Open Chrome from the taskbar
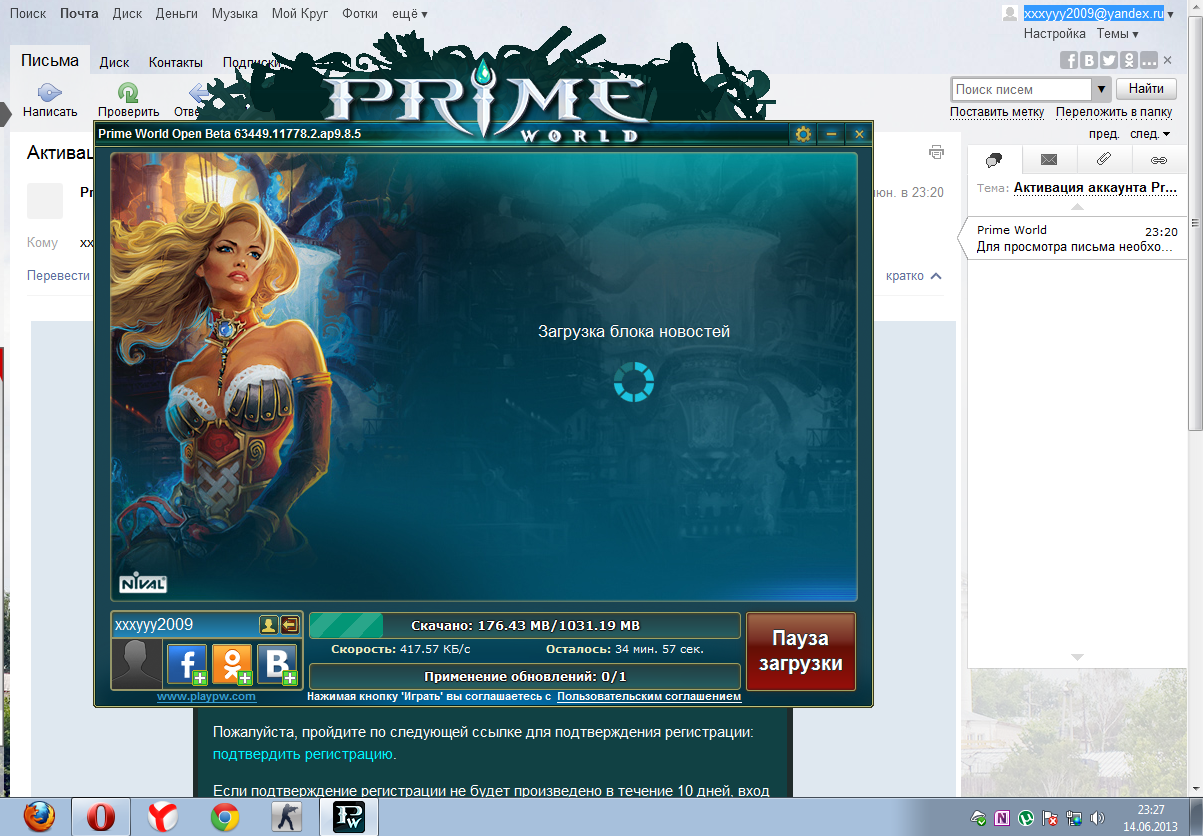Image resolution: width=1203 pixels, height=836 pixels. click(x=225, y=817)
